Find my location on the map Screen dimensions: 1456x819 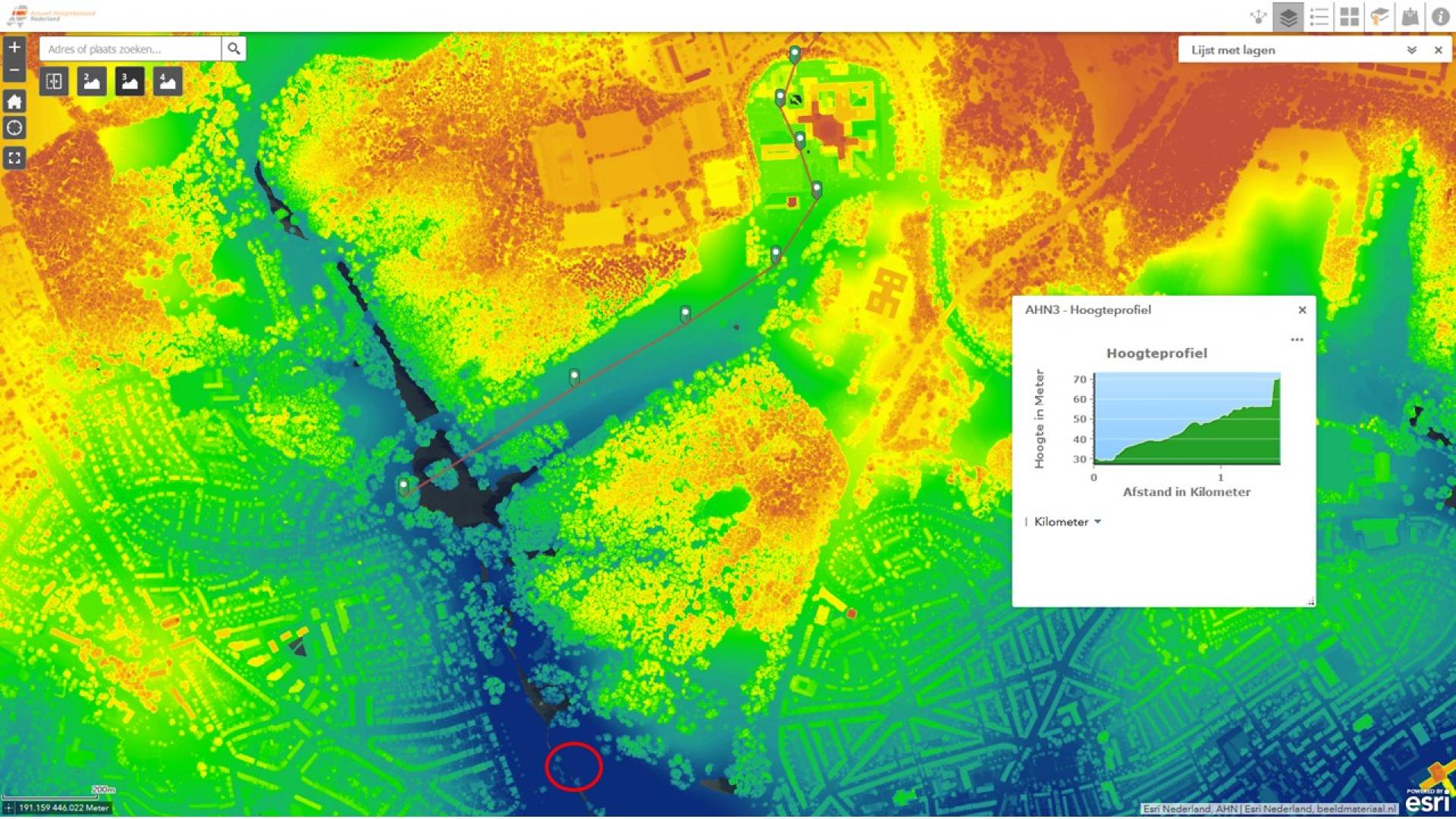tap(14, 127)
